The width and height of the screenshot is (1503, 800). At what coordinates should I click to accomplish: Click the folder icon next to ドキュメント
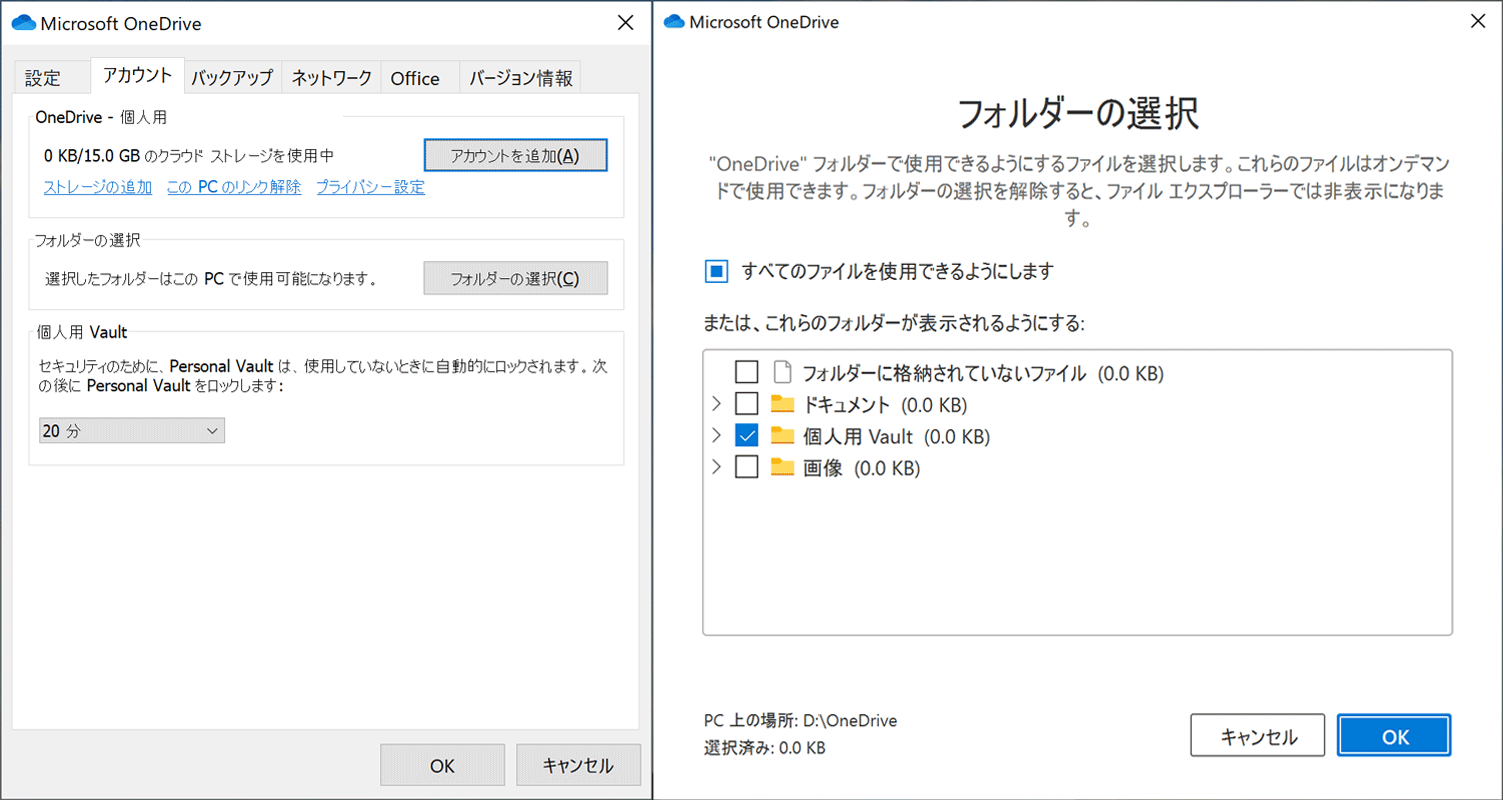pos(783,404)
